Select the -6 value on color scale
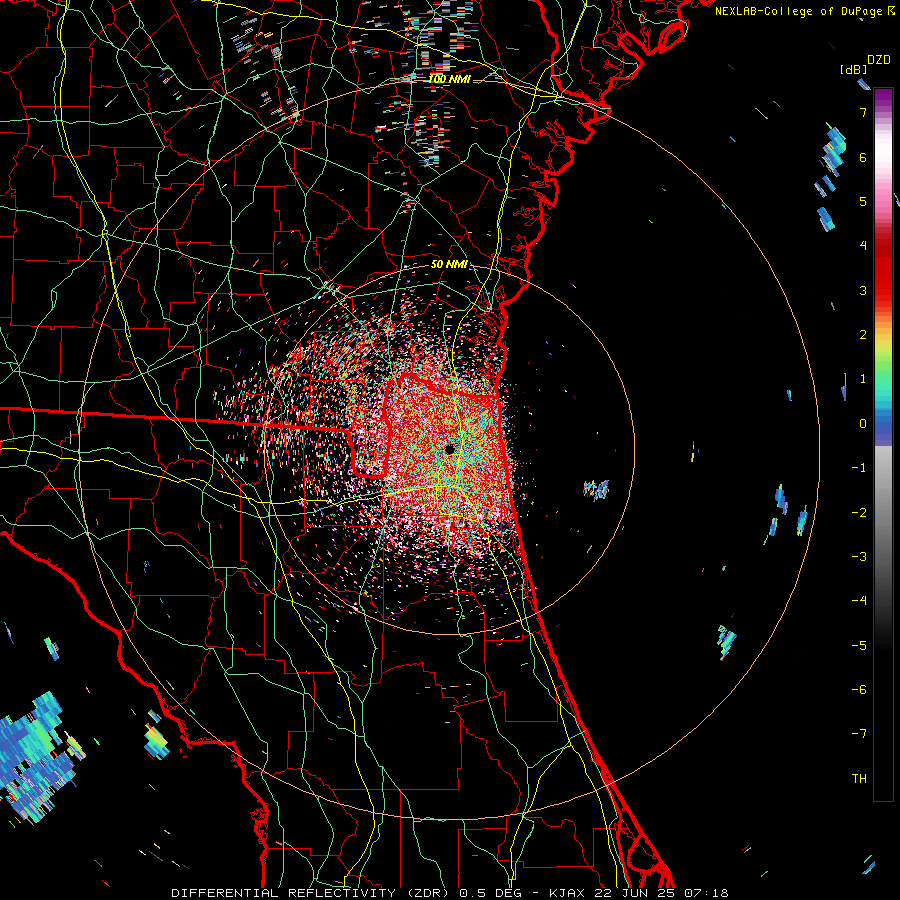900x900 pixels. point(859,689)
